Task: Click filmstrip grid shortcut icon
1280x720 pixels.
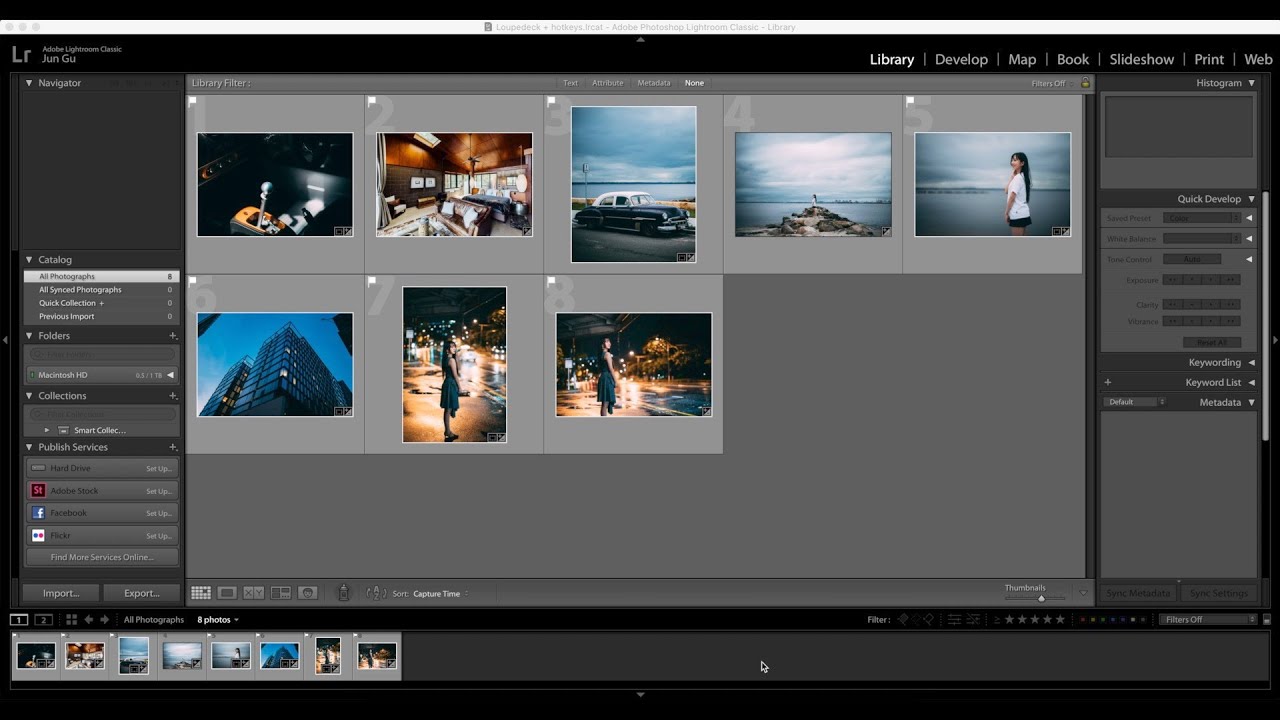Action: click(x=71, y=620)
